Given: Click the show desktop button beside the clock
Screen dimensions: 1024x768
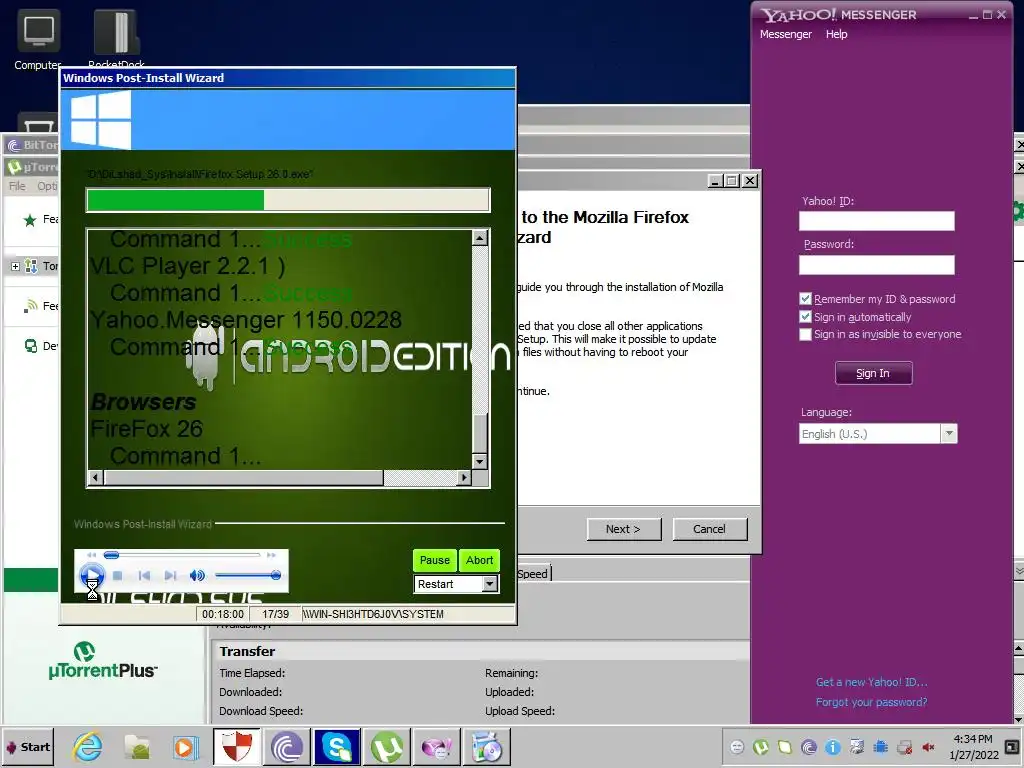Looking at the screenshot, I should (1012, 746).
